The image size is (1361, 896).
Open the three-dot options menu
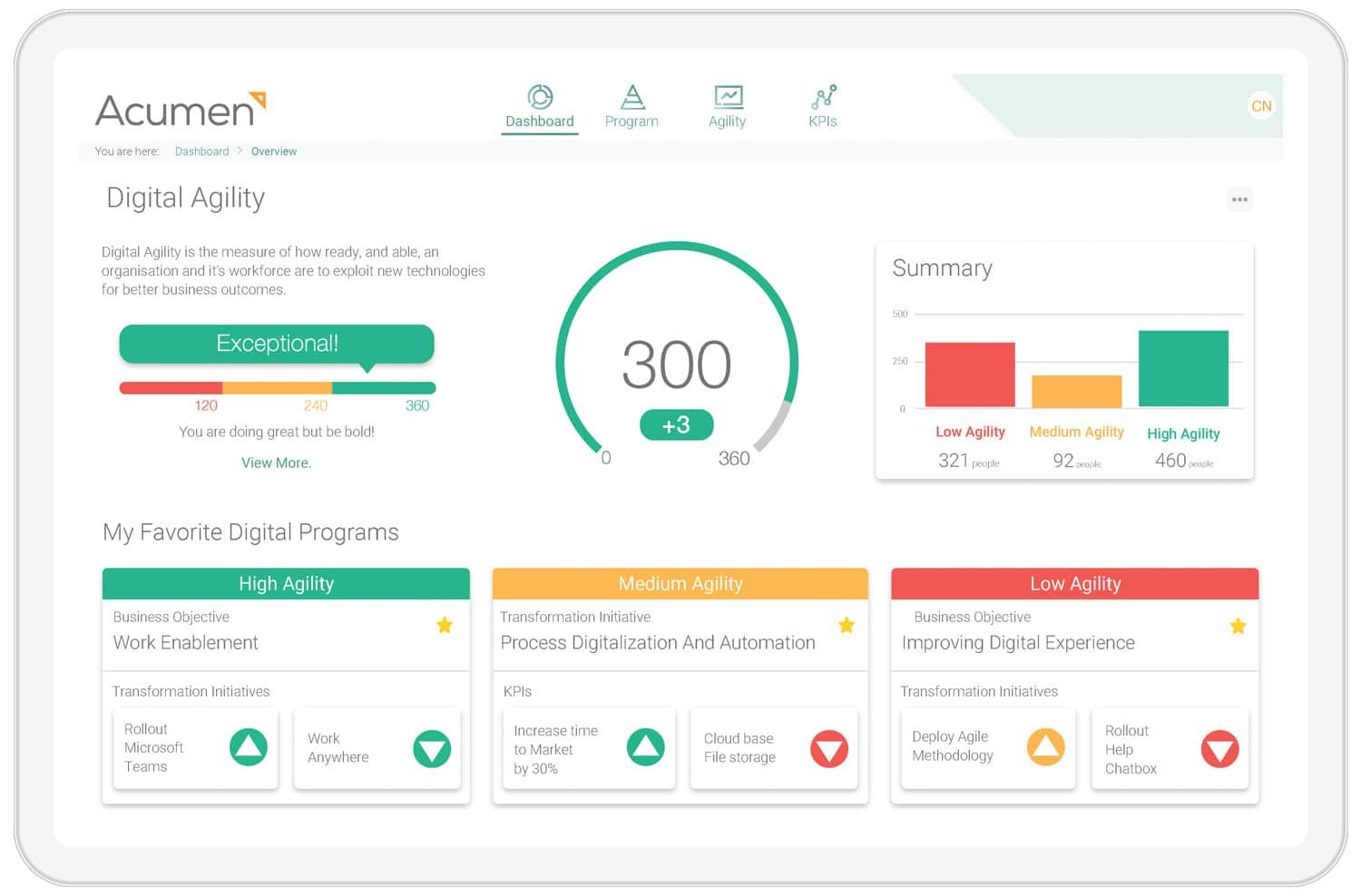tap(1239, 199)
